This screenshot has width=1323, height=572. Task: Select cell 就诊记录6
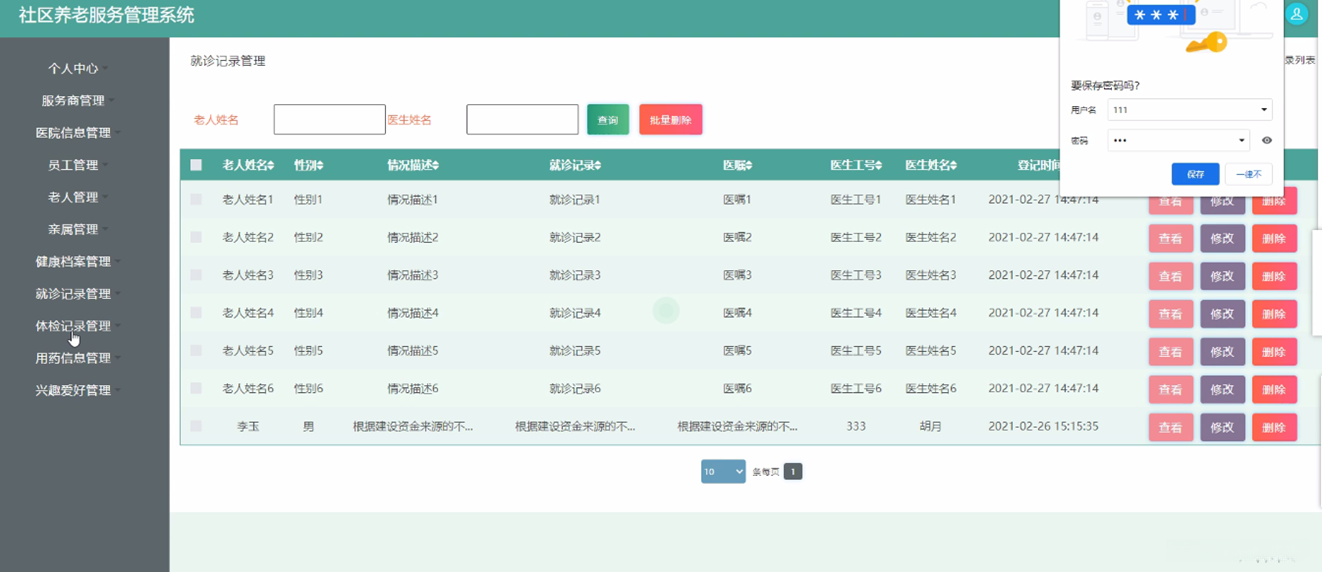point(575,388)
